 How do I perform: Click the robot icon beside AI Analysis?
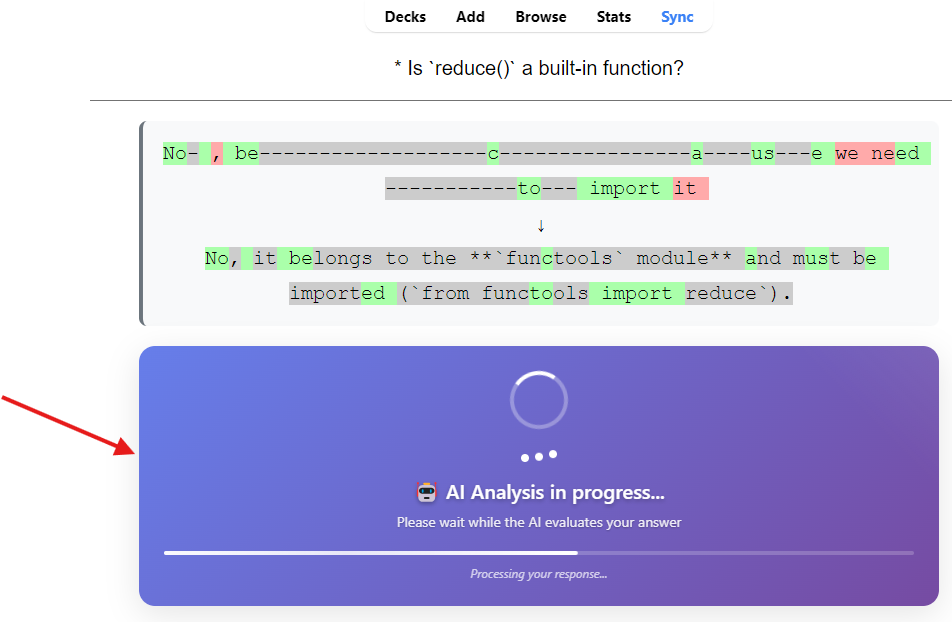(427, 493)
